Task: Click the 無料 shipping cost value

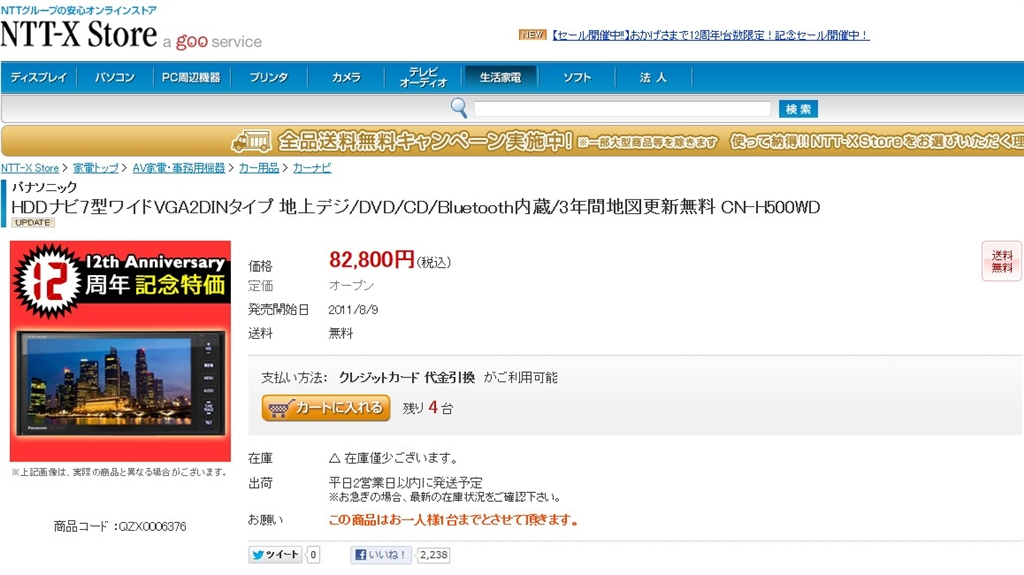Action: 340,333
